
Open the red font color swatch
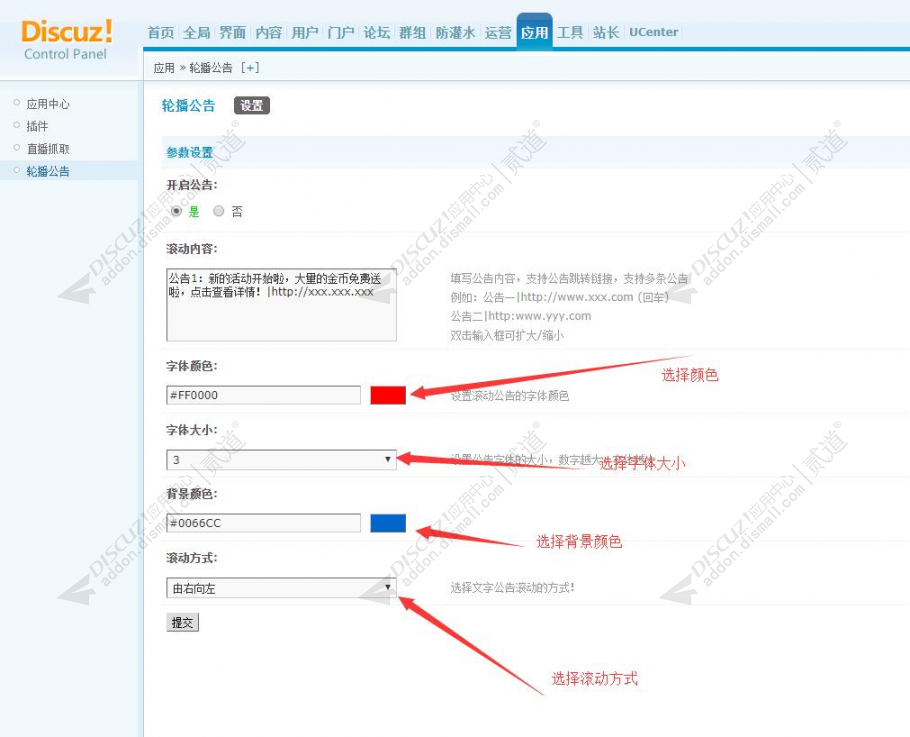point(388,395)
